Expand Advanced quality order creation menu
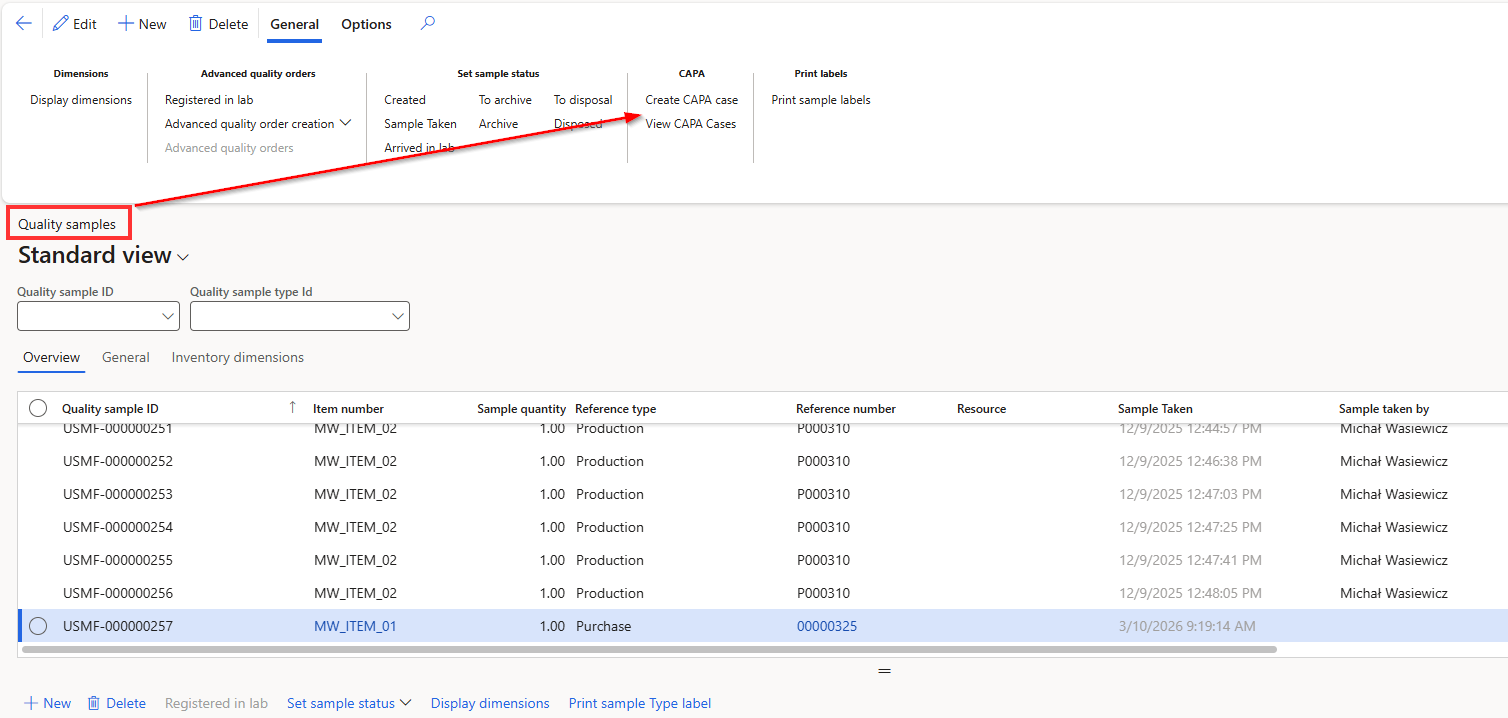This screenshot has height=718, width=1508. point(258,124)
